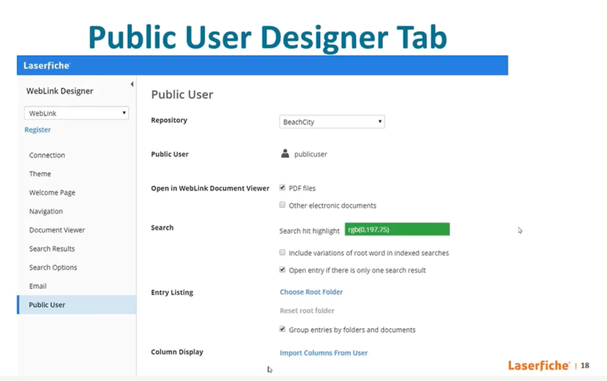This screenshot has height=381, width=607.
Task: Collapse the WebLink Designer sidebar arrow
Action: (x=132, y=84)
